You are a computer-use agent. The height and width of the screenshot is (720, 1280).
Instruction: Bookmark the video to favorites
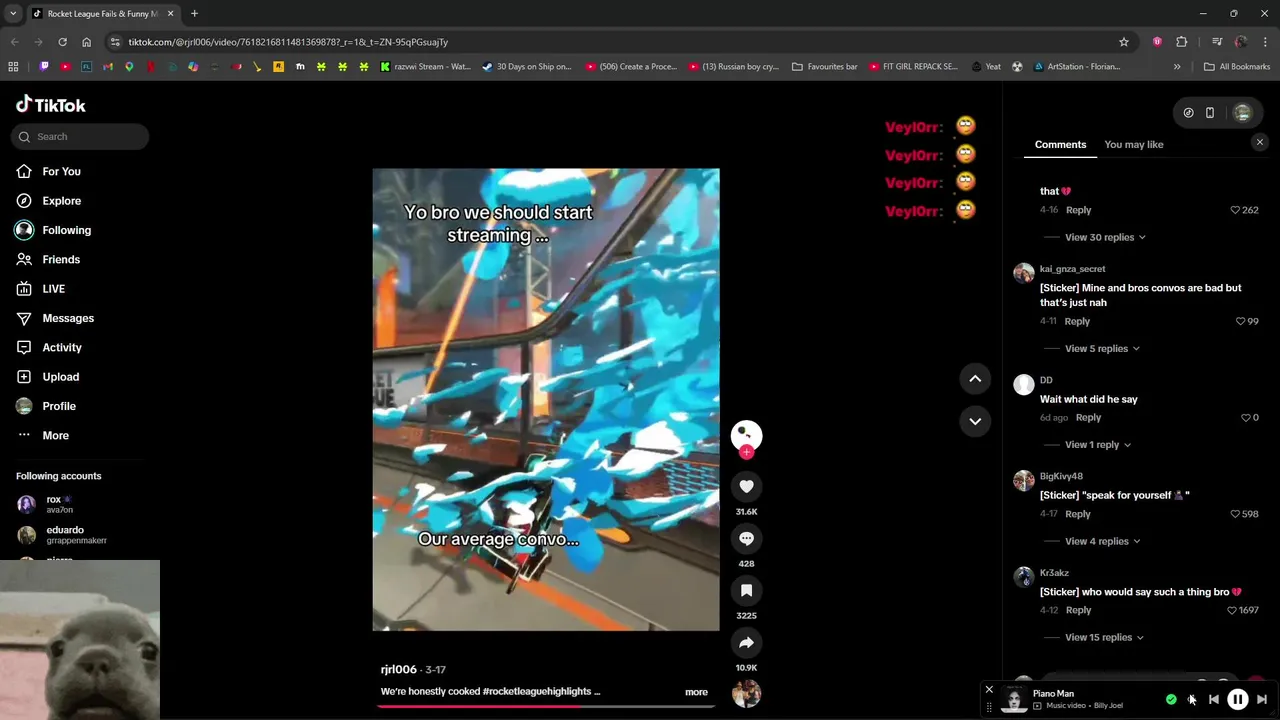click(746, 590)
